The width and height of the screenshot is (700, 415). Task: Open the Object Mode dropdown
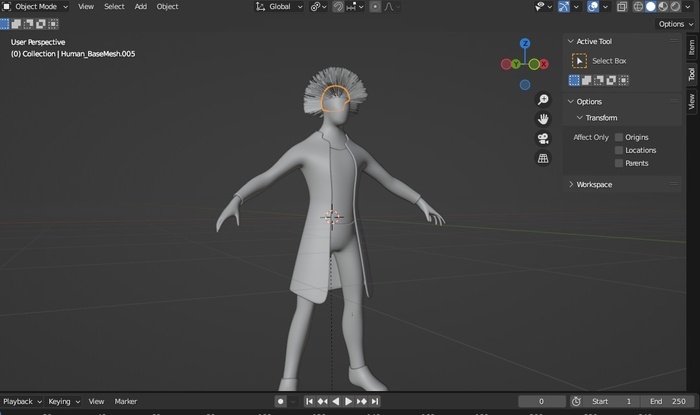point(36,6)
